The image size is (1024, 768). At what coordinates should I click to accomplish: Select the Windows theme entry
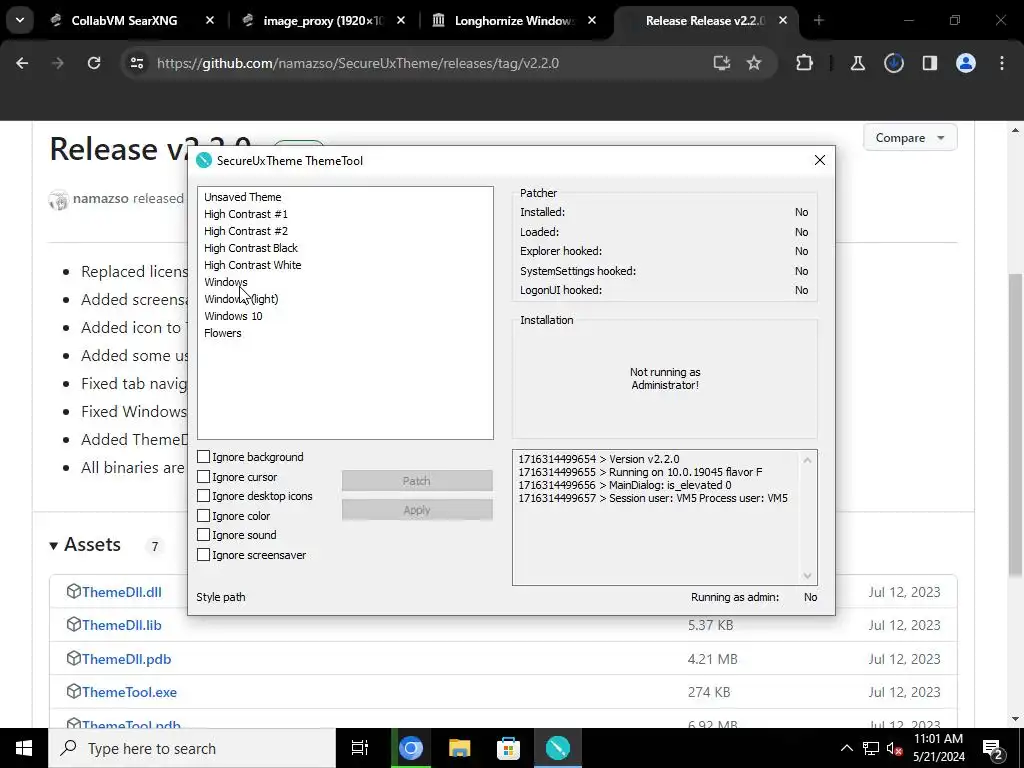point(225,281)
